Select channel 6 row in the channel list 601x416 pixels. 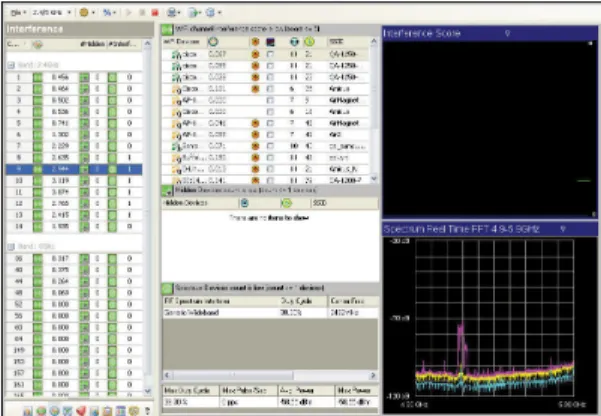click(x=74, y=135)
